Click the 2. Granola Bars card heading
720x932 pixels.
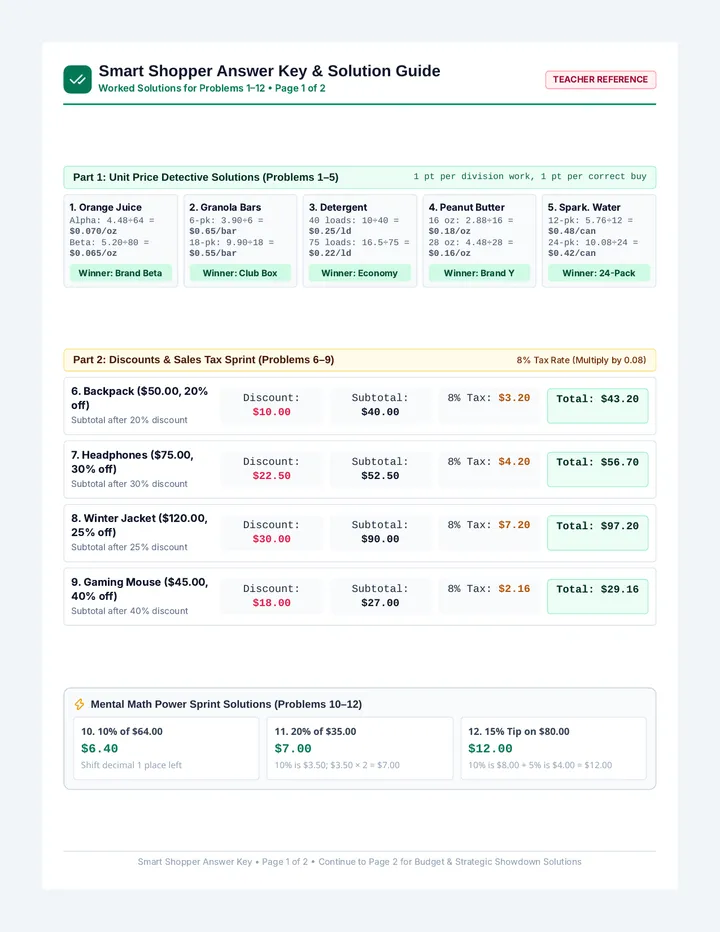[225, 207]
